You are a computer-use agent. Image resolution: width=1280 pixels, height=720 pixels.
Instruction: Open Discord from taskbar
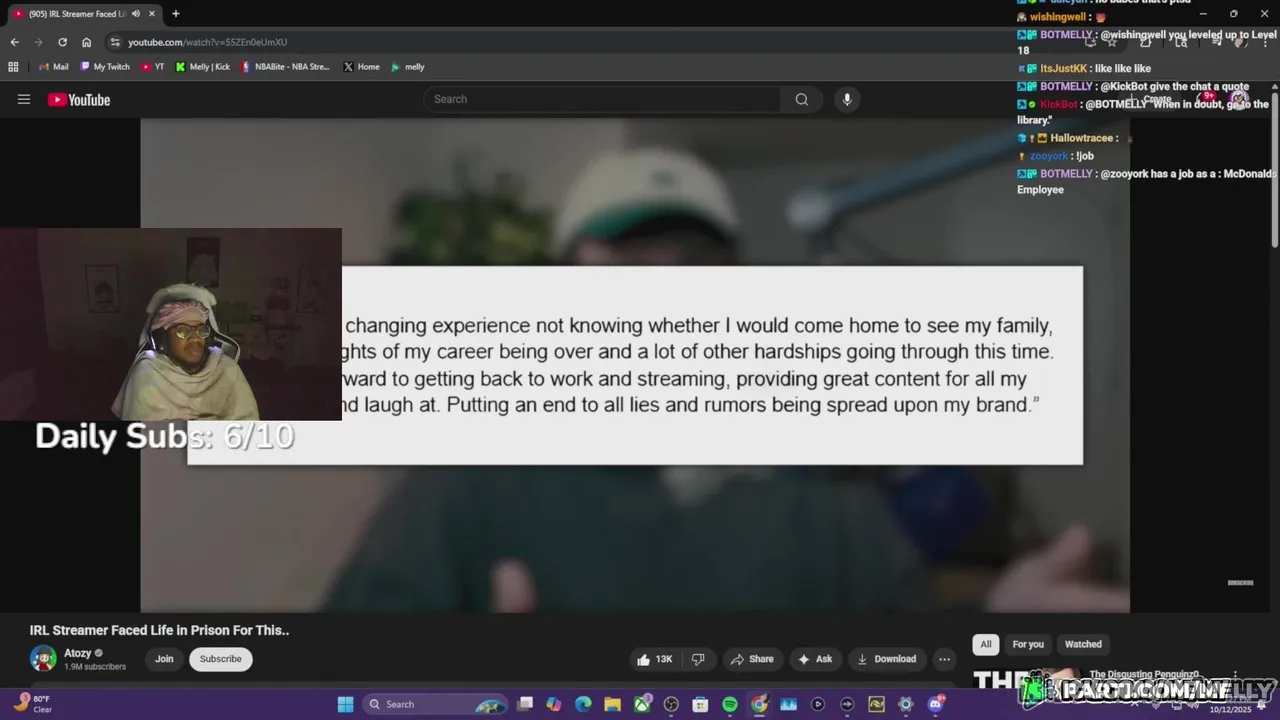coord(935,704)
